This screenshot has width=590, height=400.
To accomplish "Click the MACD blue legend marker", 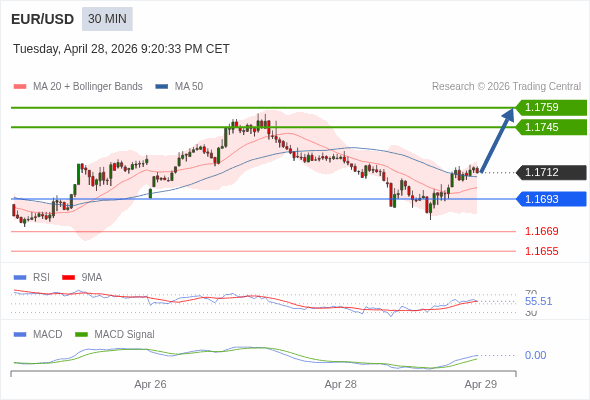I will [20, 335].
